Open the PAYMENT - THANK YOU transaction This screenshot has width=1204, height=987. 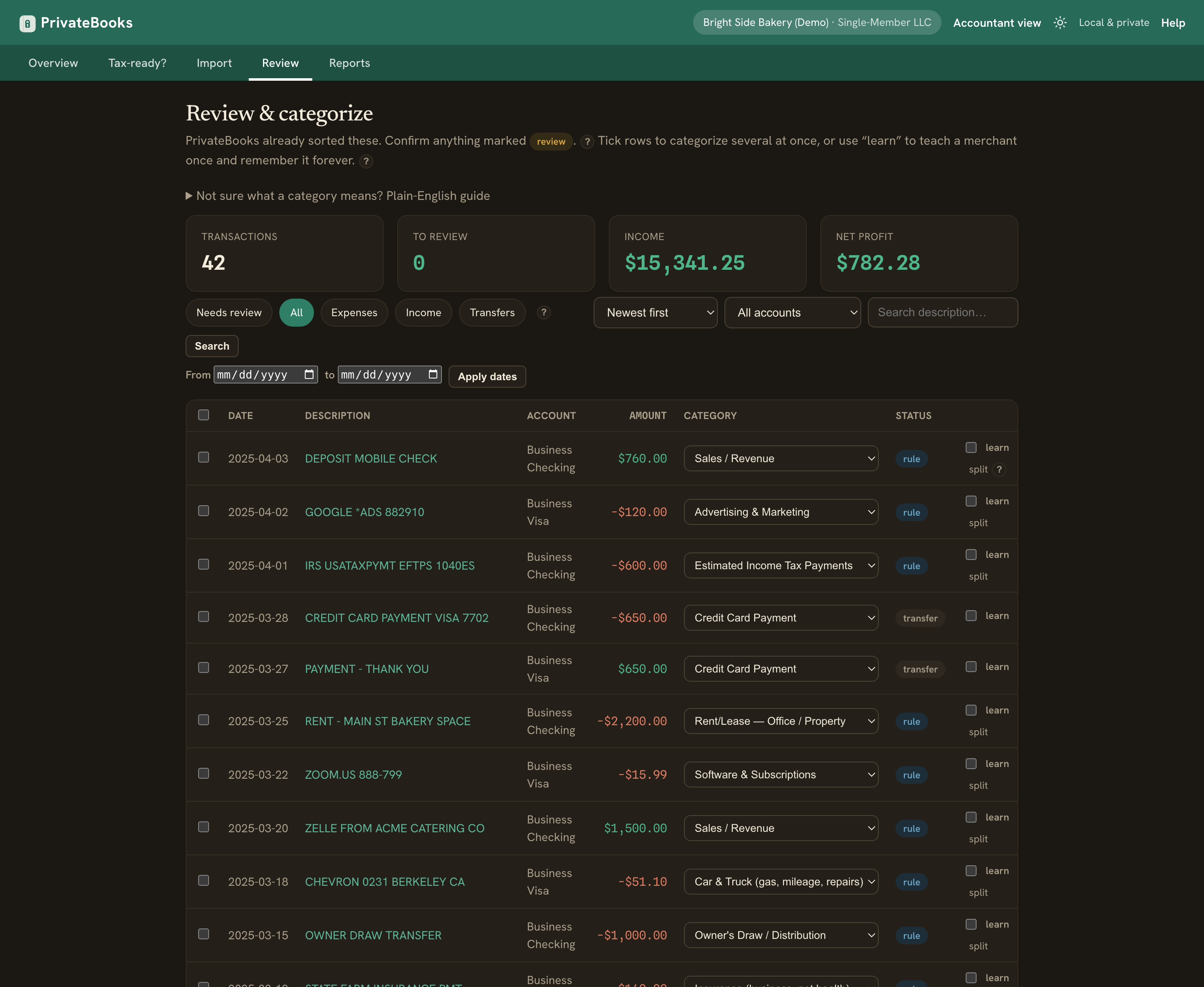[367, 669]
